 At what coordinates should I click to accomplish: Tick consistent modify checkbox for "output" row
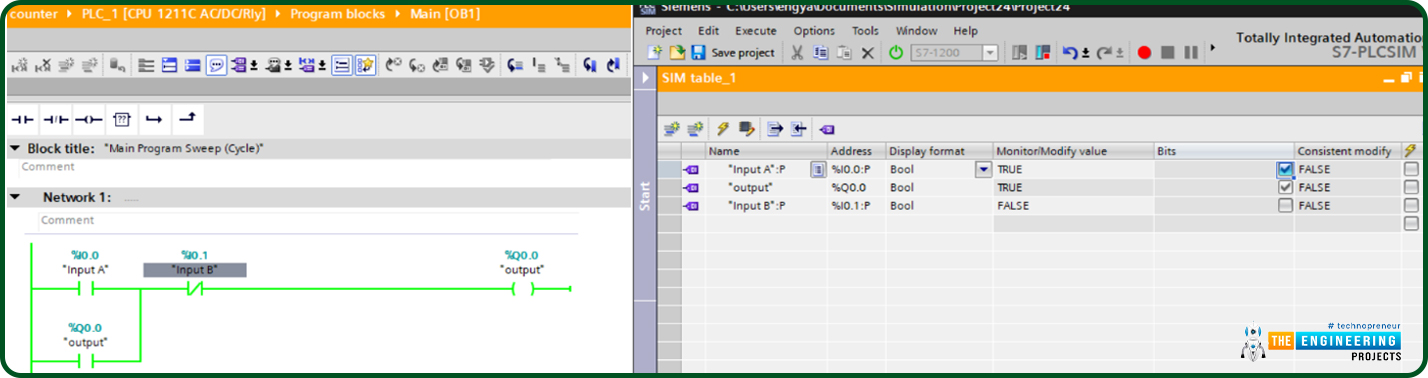click(x=1411, y=187)
